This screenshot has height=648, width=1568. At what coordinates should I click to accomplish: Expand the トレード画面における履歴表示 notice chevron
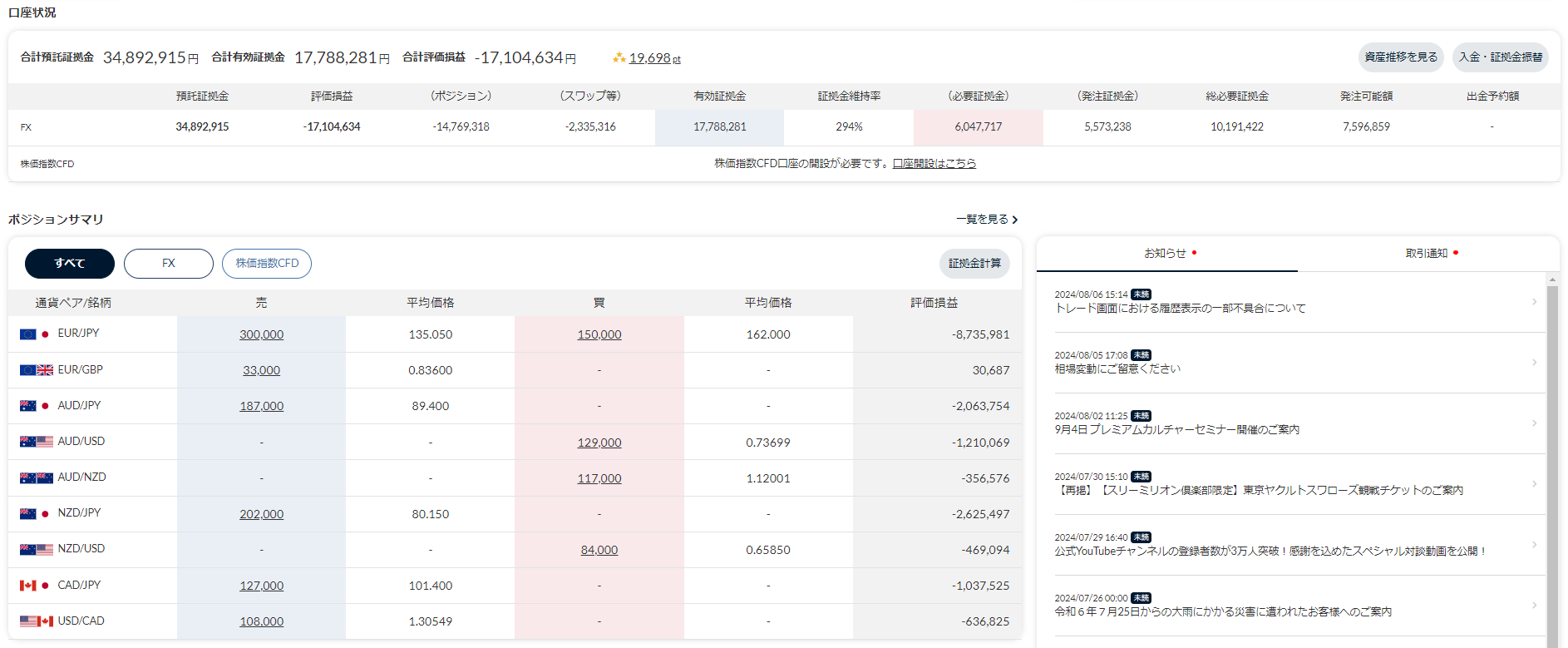(x=1534, y=302)
